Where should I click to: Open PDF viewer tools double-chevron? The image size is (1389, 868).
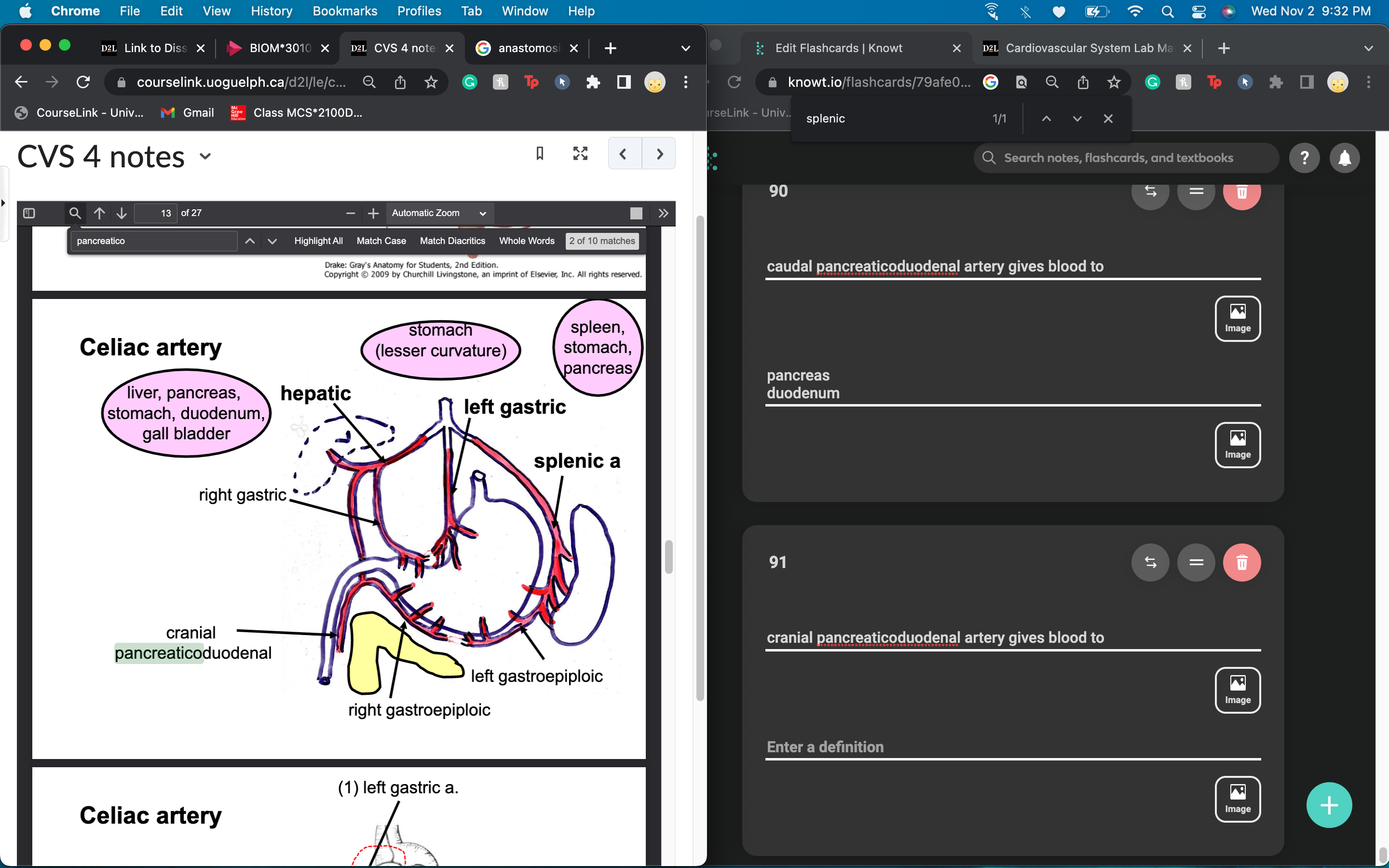[663, 213]
